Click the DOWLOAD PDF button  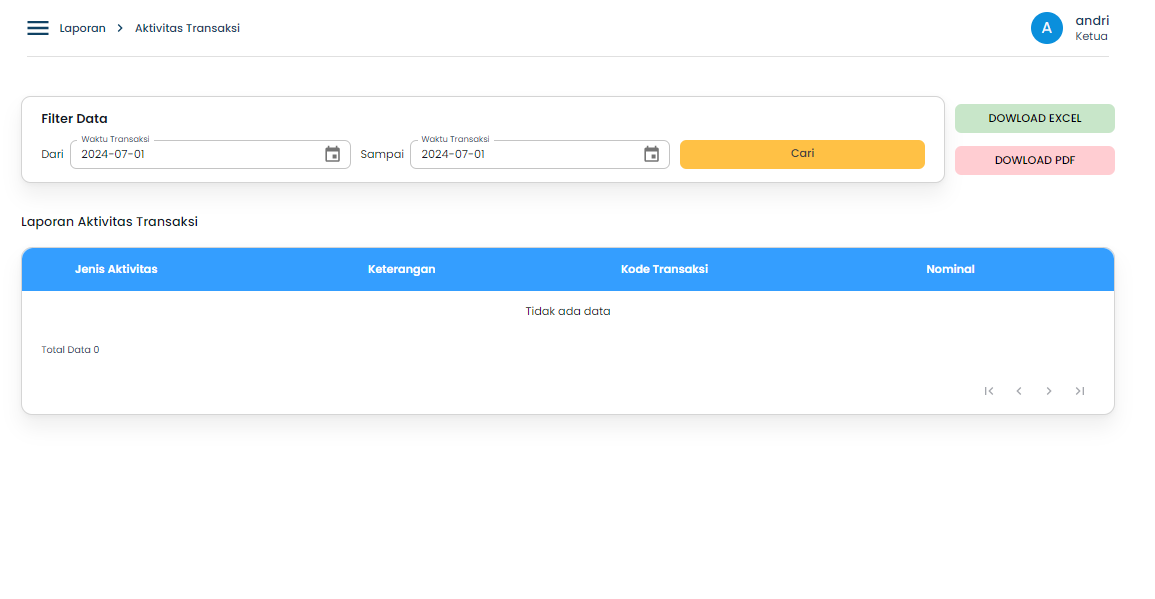tap(1034, 160)
